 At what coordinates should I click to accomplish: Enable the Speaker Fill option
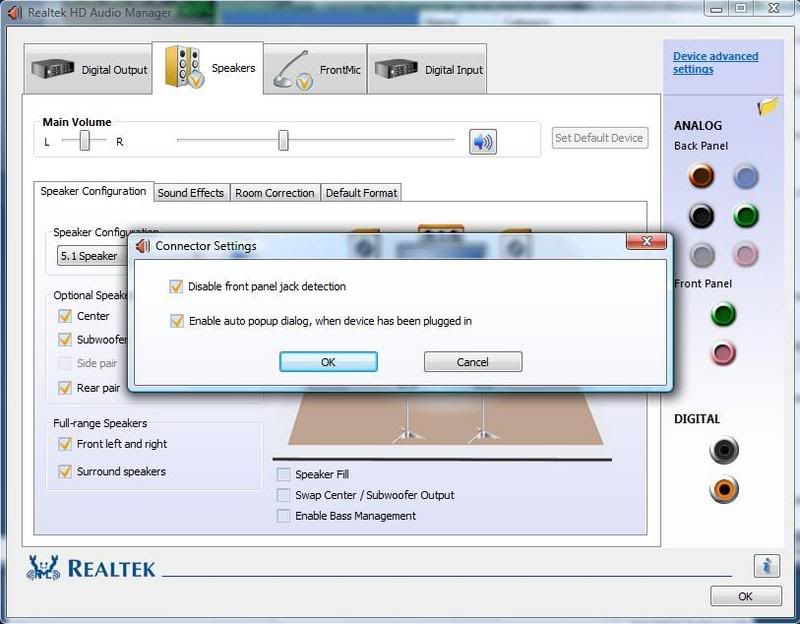(283, 475)
